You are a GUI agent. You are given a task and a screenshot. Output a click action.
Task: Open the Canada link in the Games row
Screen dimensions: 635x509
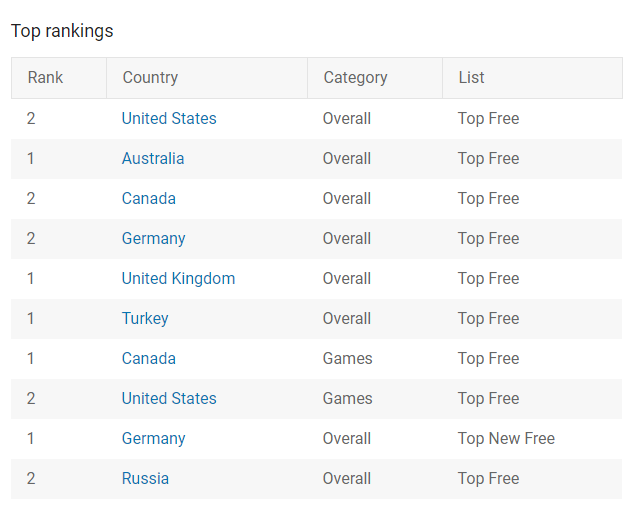point(149,358)
